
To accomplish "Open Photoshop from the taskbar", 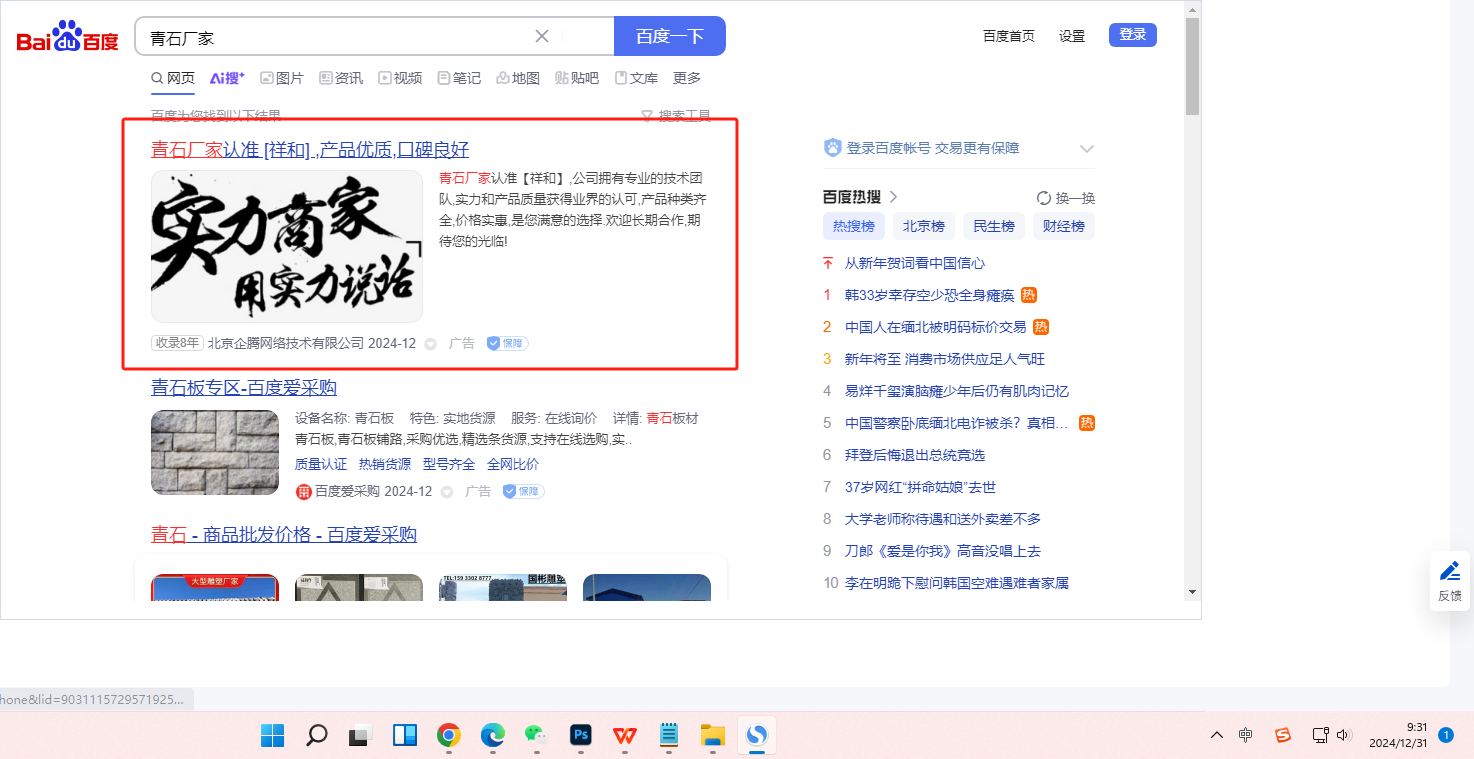I will point(581,736).
